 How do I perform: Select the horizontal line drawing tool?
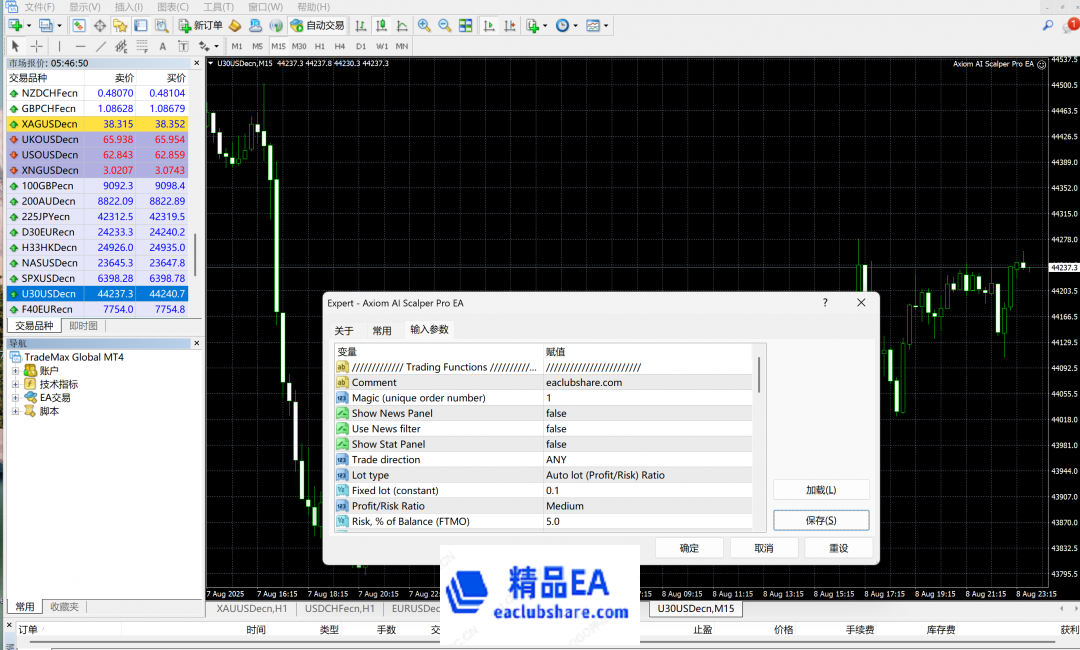click(80, 46)
